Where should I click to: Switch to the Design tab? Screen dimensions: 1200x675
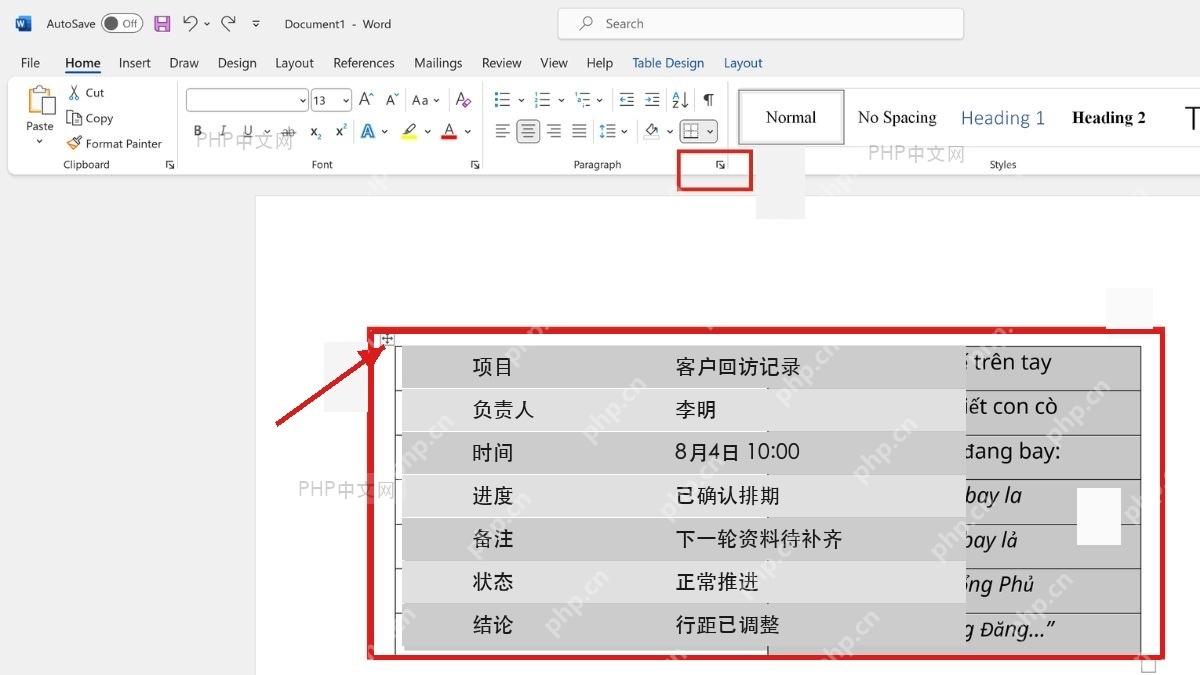point(237,63)
